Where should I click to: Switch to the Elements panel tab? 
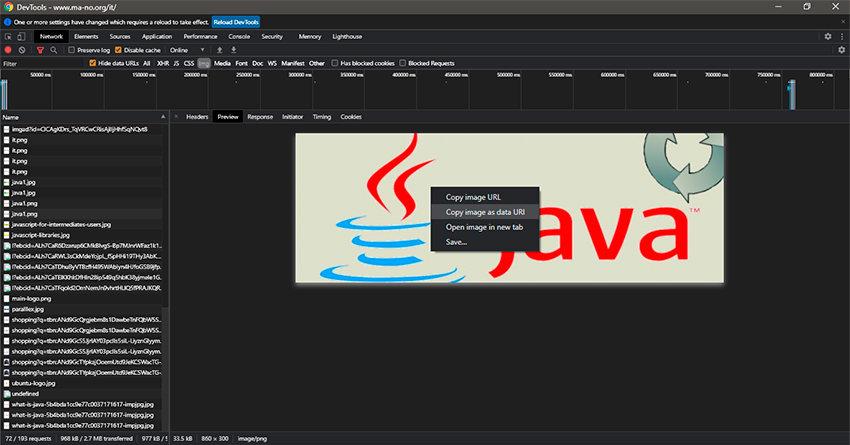[x=86, y=37]
